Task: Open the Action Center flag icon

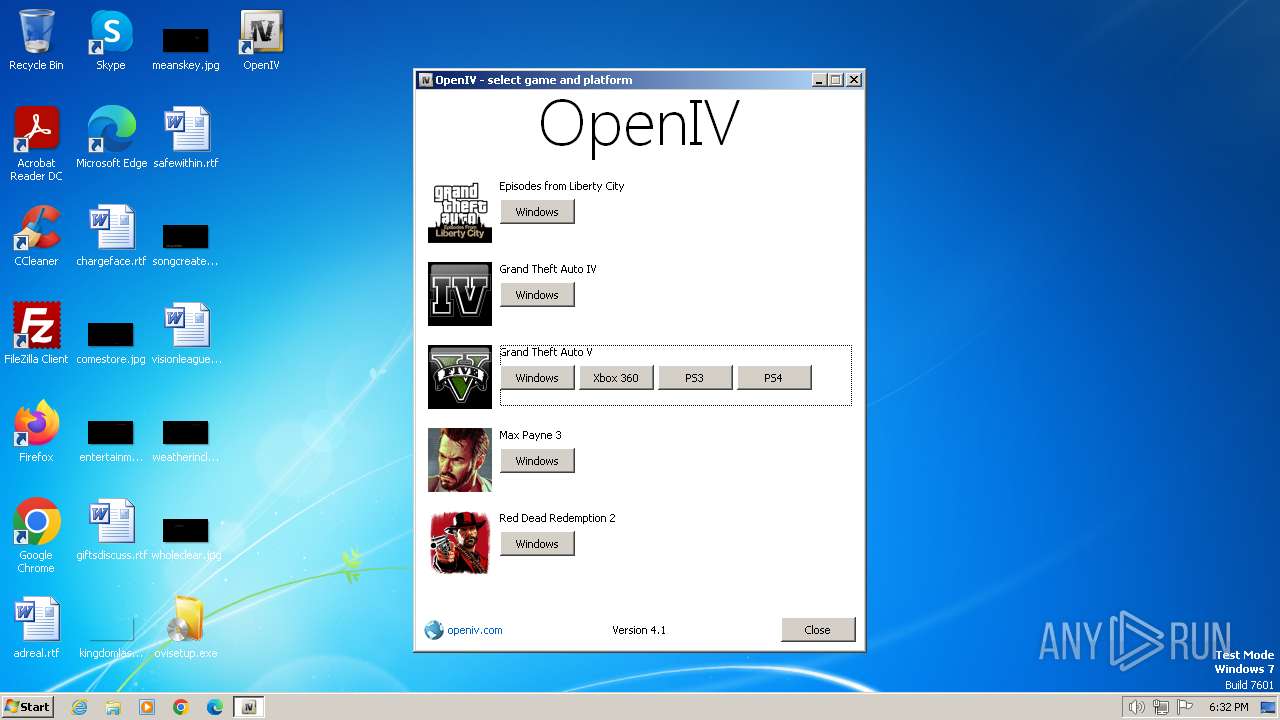Action: coord(1184,707)
